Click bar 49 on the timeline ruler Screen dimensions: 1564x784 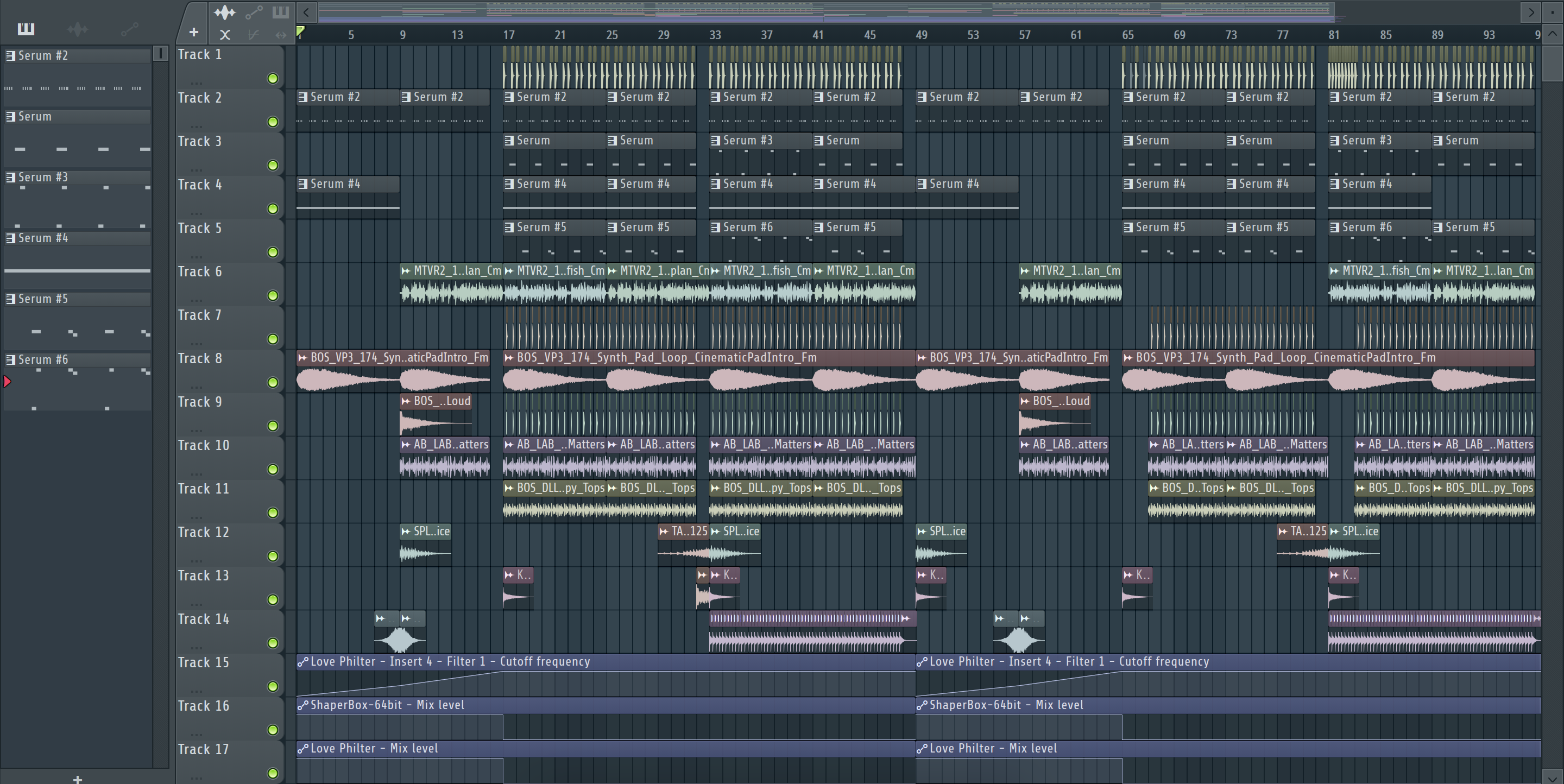click(921, 35)
